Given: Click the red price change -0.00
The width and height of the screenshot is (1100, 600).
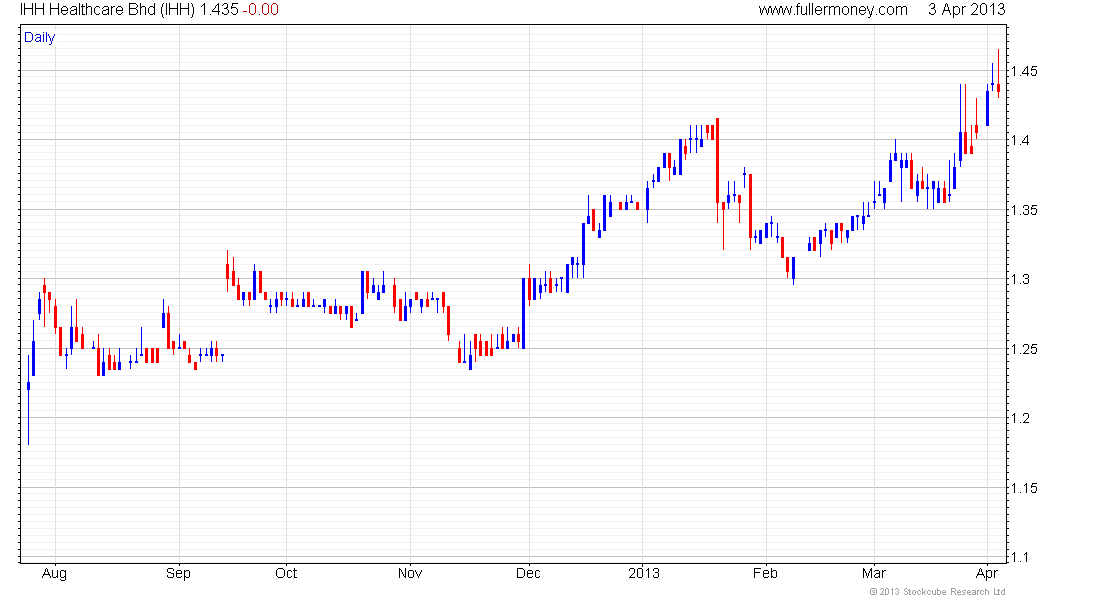Looking at the screenshot, I should tap(261, 10).
